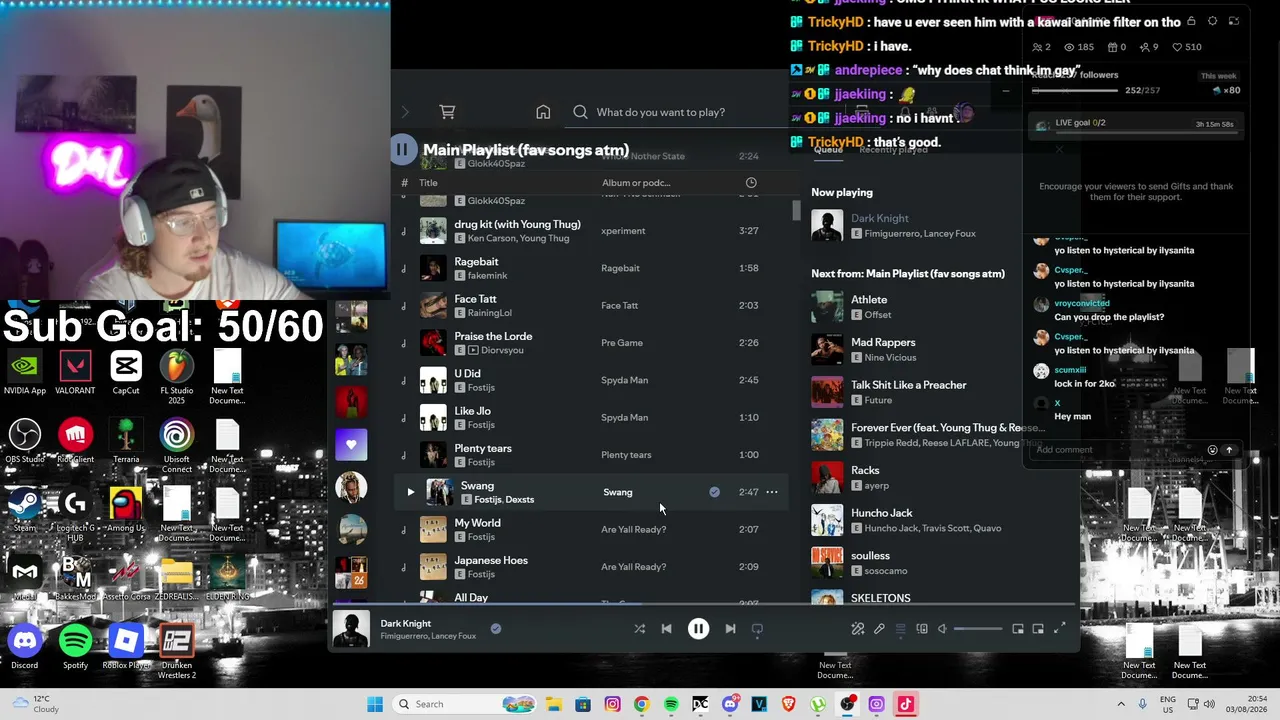
Task: Sort playlist by the Title column header
Action: pos(428,183)
